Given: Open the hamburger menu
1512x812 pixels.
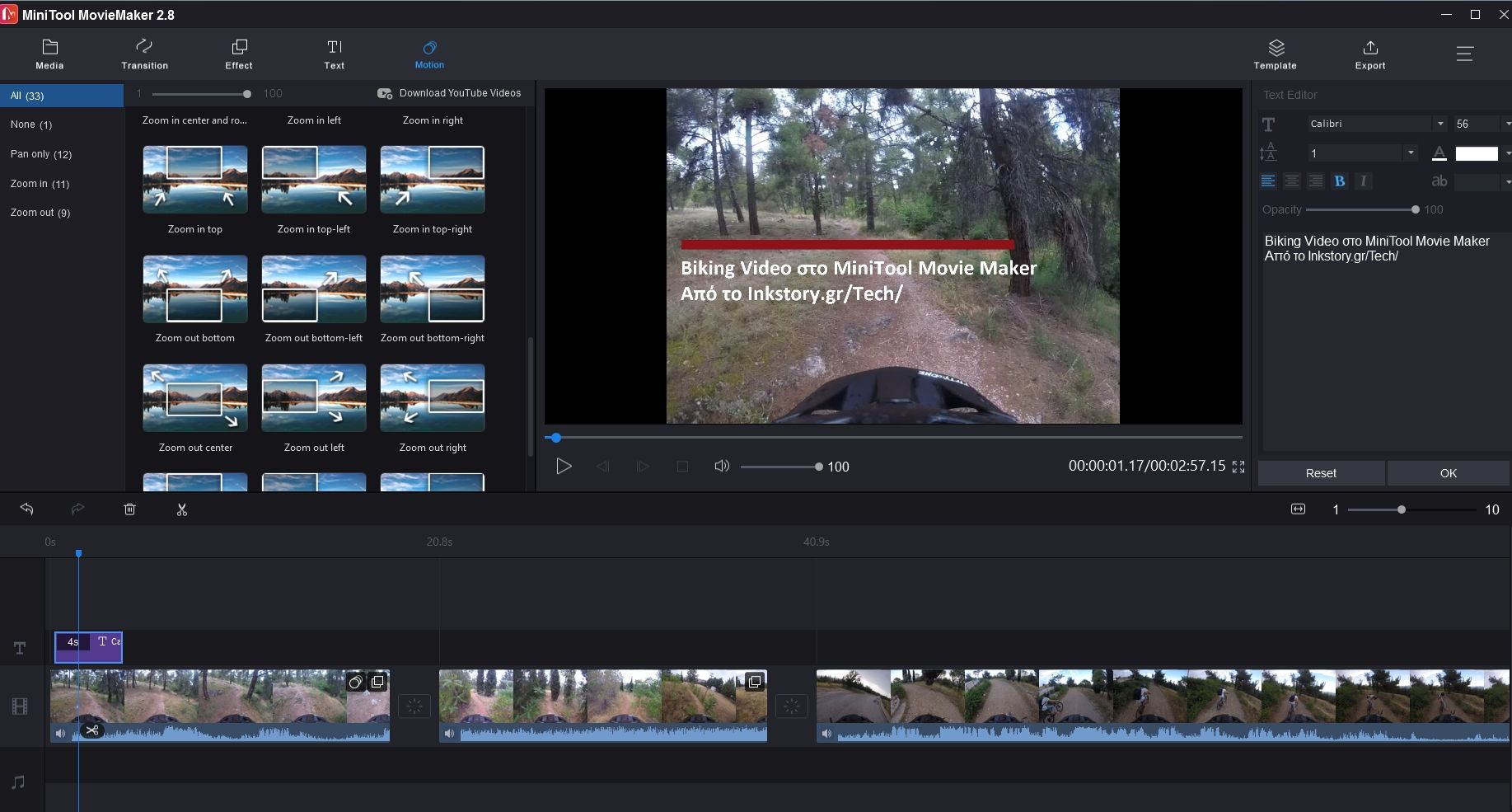Looking at the screenshot, I should 1464,54.
